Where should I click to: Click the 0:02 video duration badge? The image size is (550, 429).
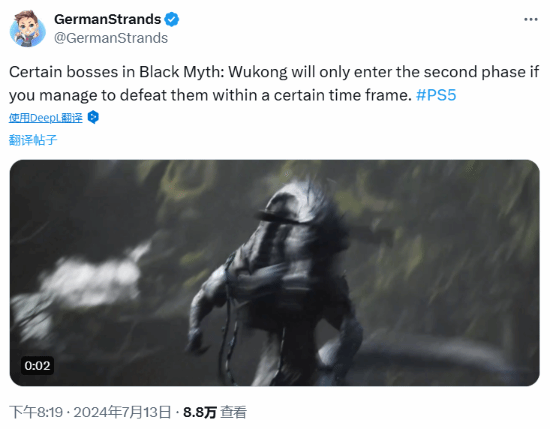pos(37,366)
